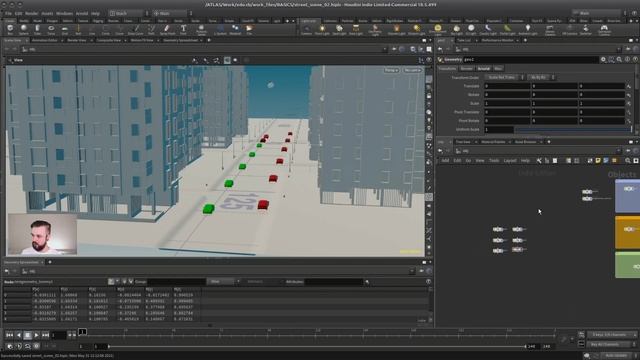Viewport: 640px width, 360px height.
Task: Add an Ambient Light from the shelf
Action: click(x=528, y=29)
